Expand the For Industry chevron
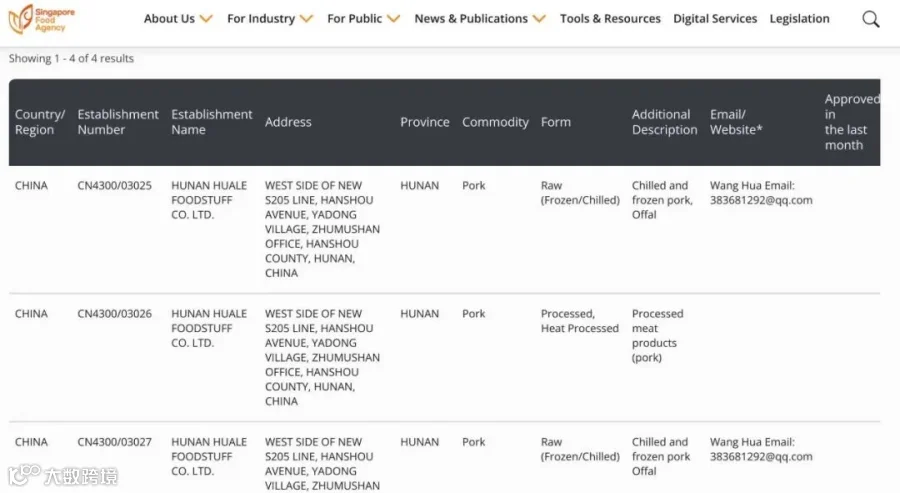900x493 pixels. click(x=307, y=19)
